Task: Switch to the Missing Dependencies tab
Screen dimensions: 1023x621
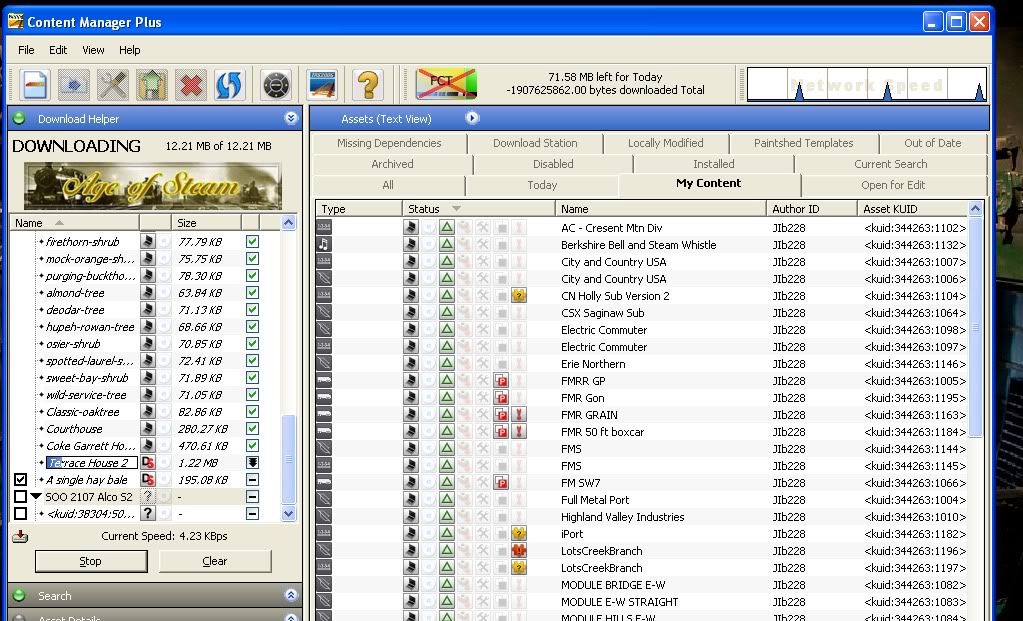Action: [x=389, y=144]
